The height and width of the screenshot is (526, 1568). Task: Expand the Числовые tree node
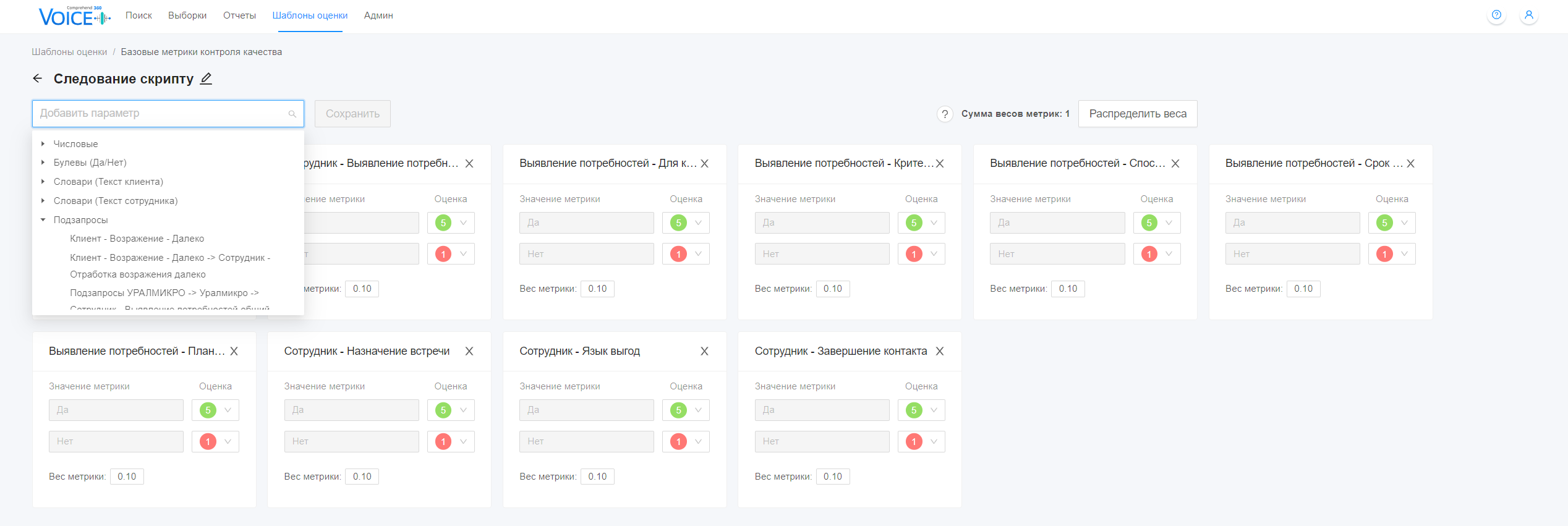[43, 143]
